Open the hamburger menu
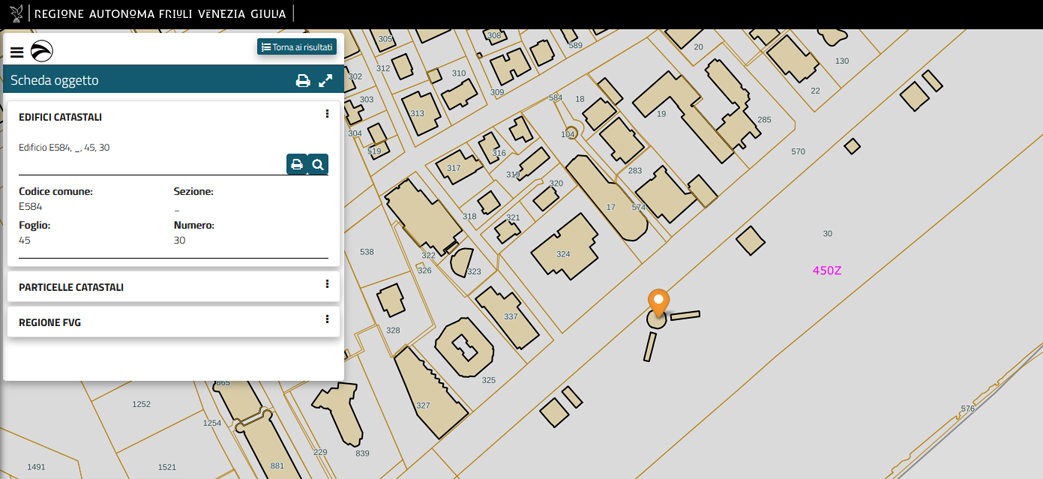 click(x=17, y=52)
